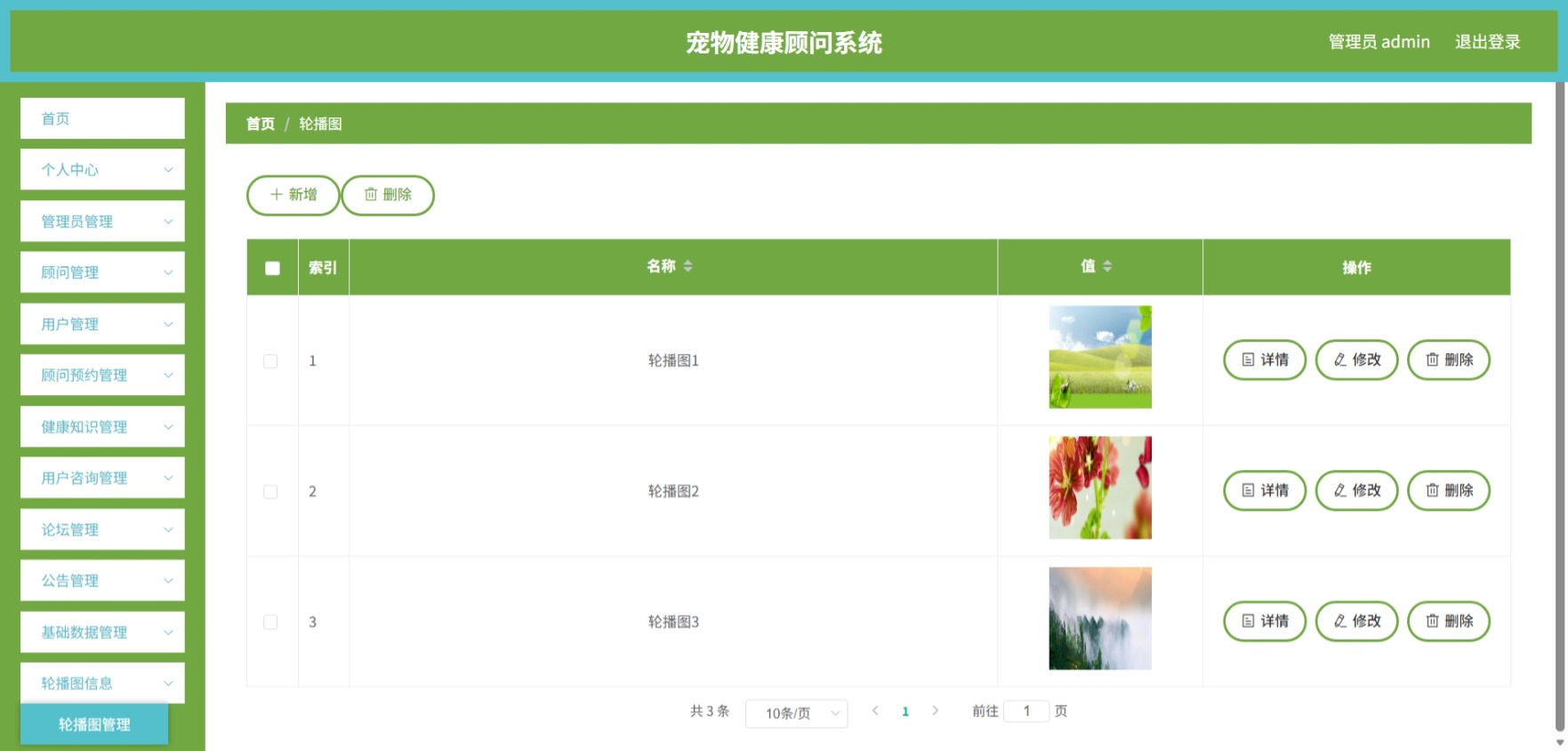Click the 轮播图3 name cell
Viewport: 1568px width, 751px height.
(x=673, y=622)
